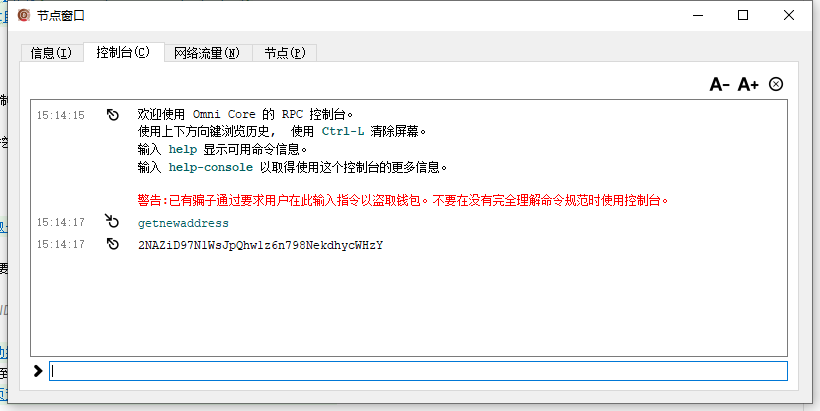
Task: Open the 节点(P) tab
Action: pos(284,53)
